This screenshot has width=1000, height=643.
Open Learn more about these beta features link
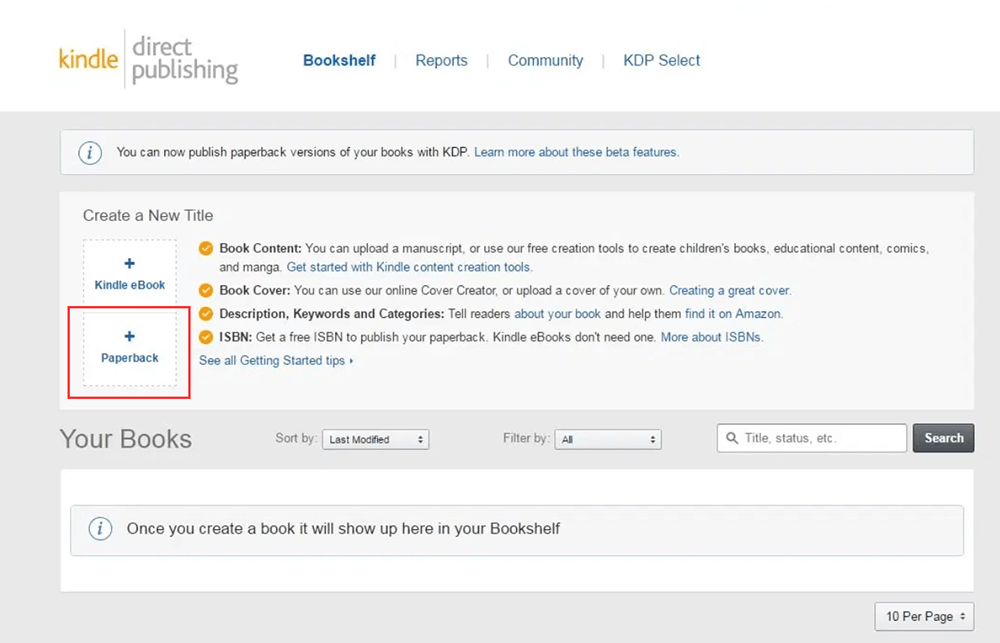click(x=576, y=152)
